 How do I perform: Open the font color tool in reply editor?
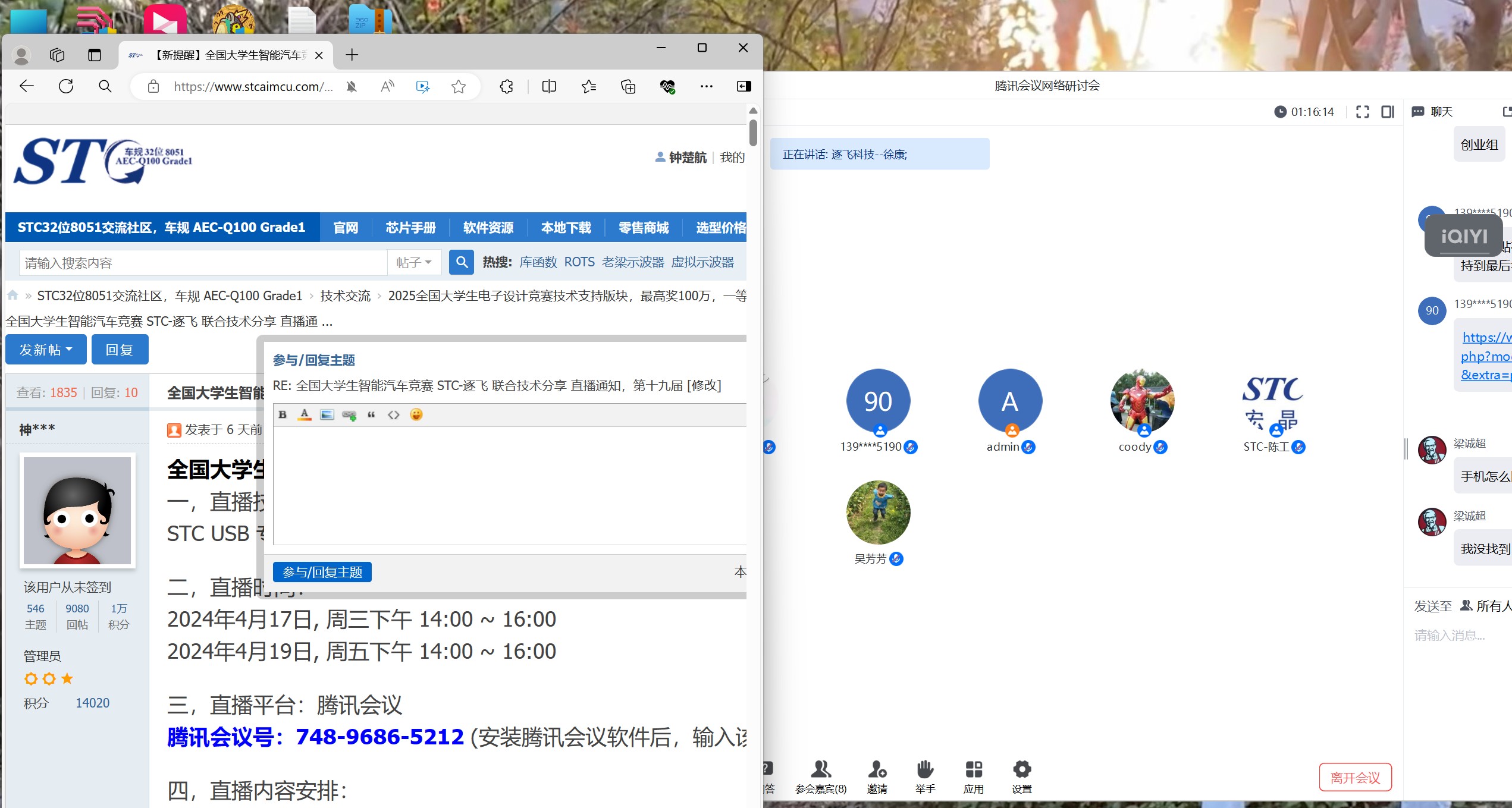(305, 414)
